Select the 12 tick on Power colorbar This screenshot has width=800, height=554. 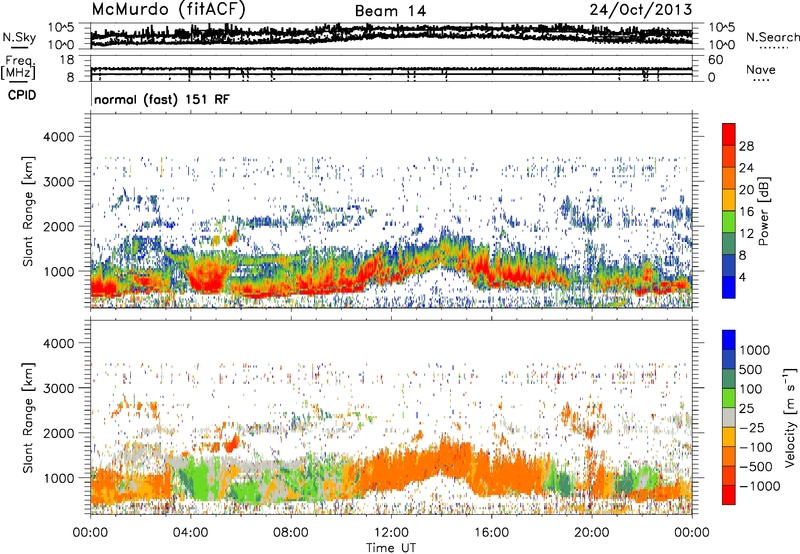(x=745, y=234)
